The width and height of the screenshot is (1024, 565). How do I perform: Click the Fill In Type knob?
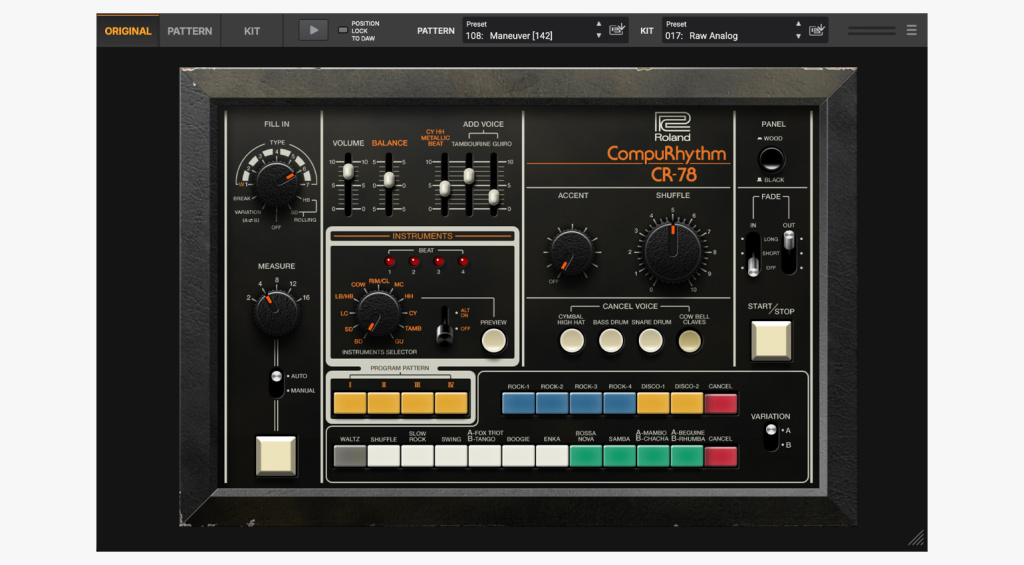(276, 184)
